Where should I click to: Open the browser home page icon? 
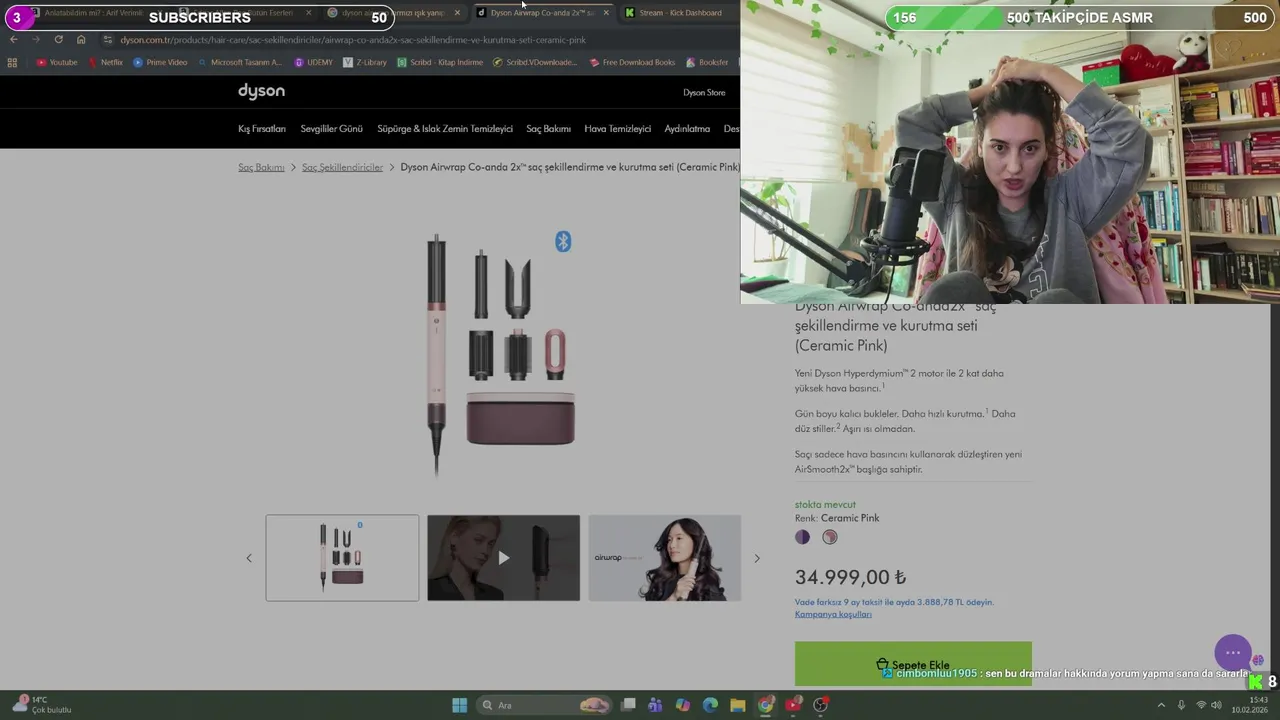(x=81, y=40)
